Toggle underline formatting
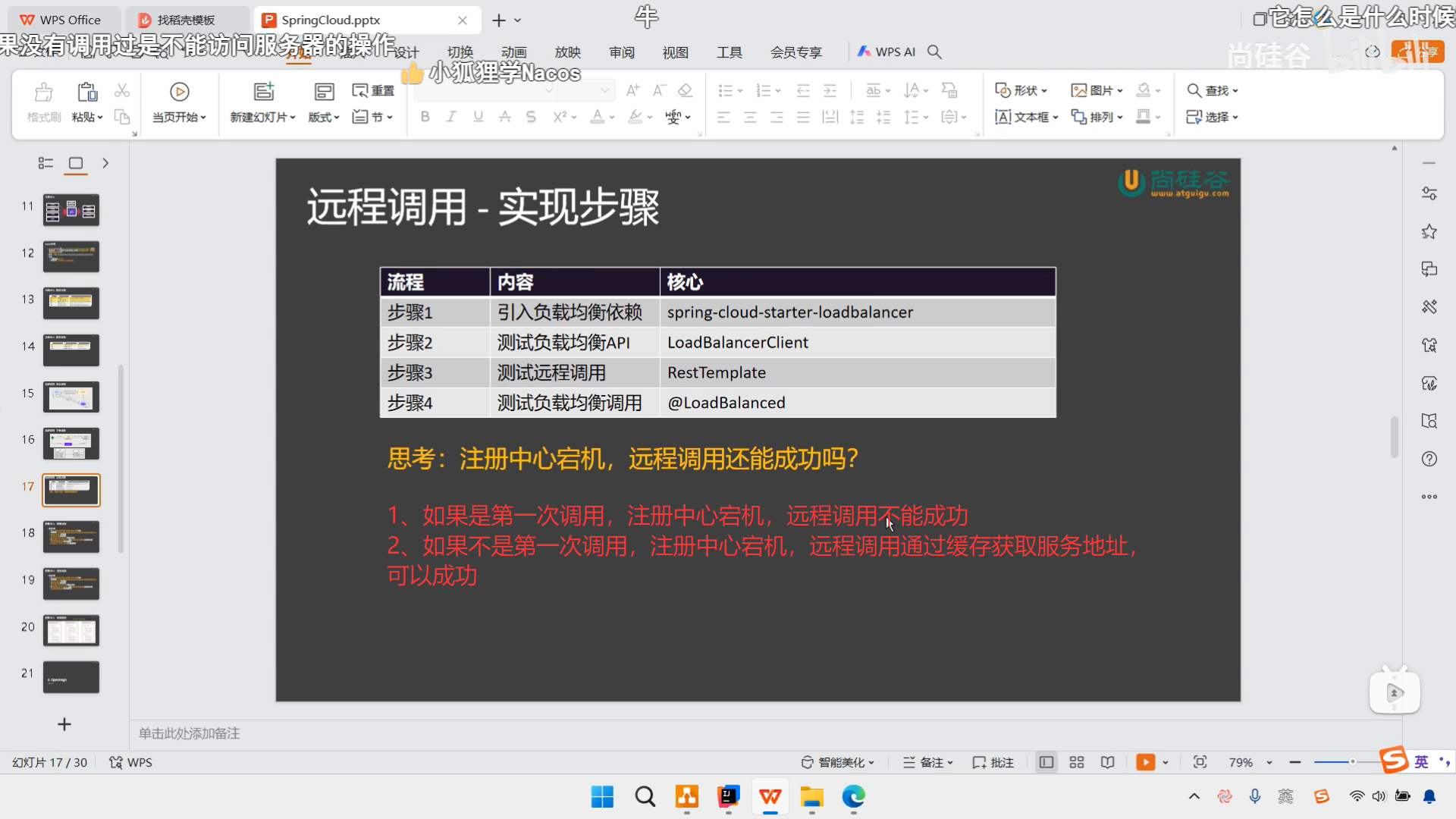This screenshot has width=1456, height=819. pos(478,117)
